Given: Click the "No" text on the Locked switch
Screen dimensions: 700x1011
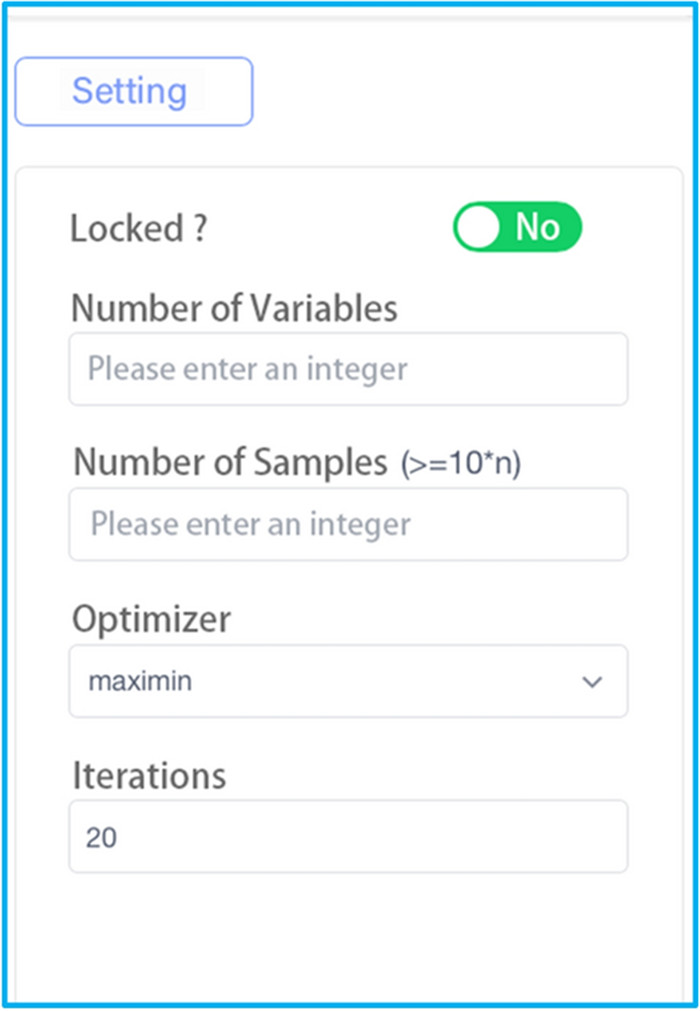Looking at the screenshot, I should pos(537,228).
